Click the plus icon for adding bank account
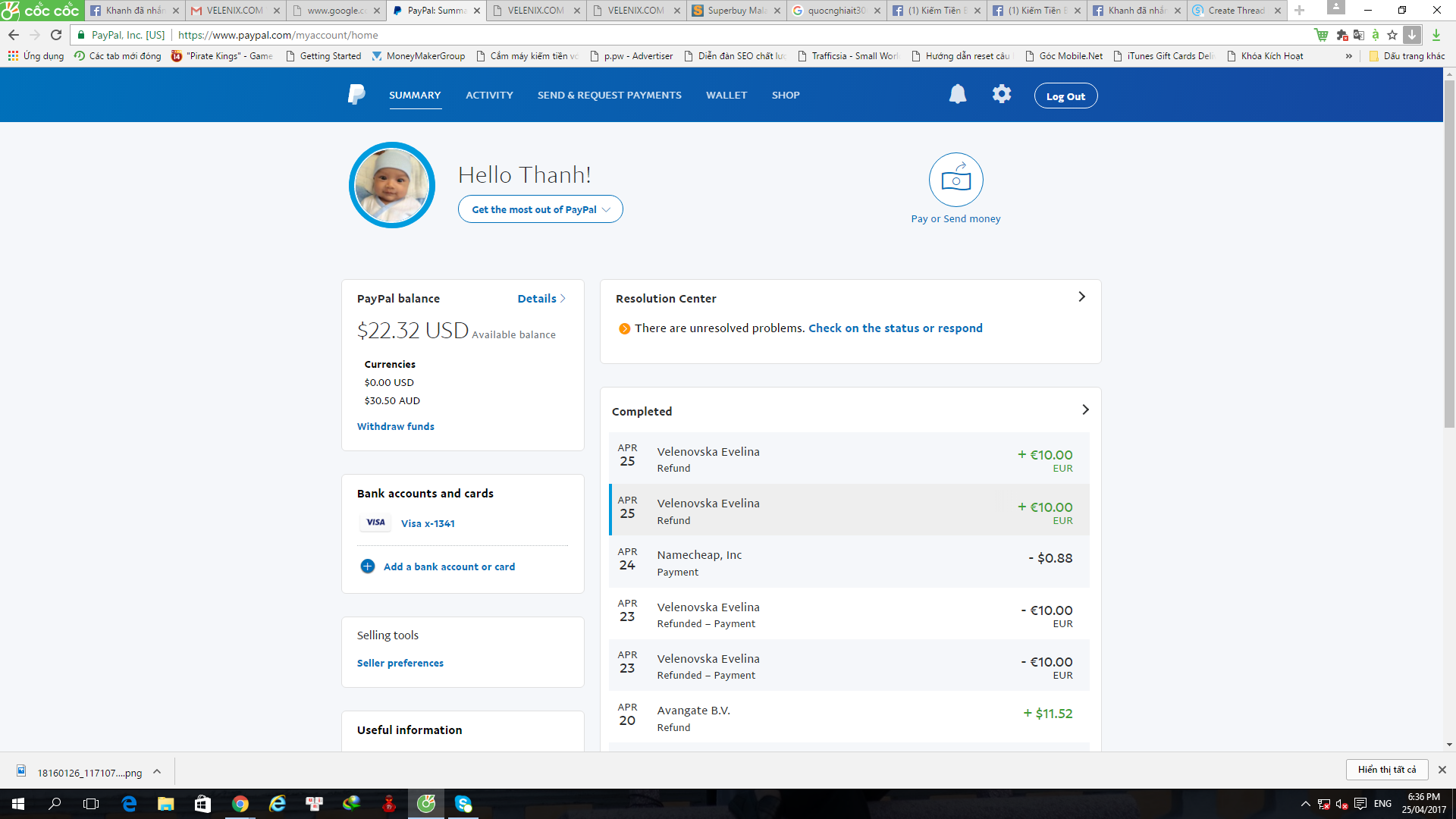This screenshot has width=1456, height=819. coord(368,566)
